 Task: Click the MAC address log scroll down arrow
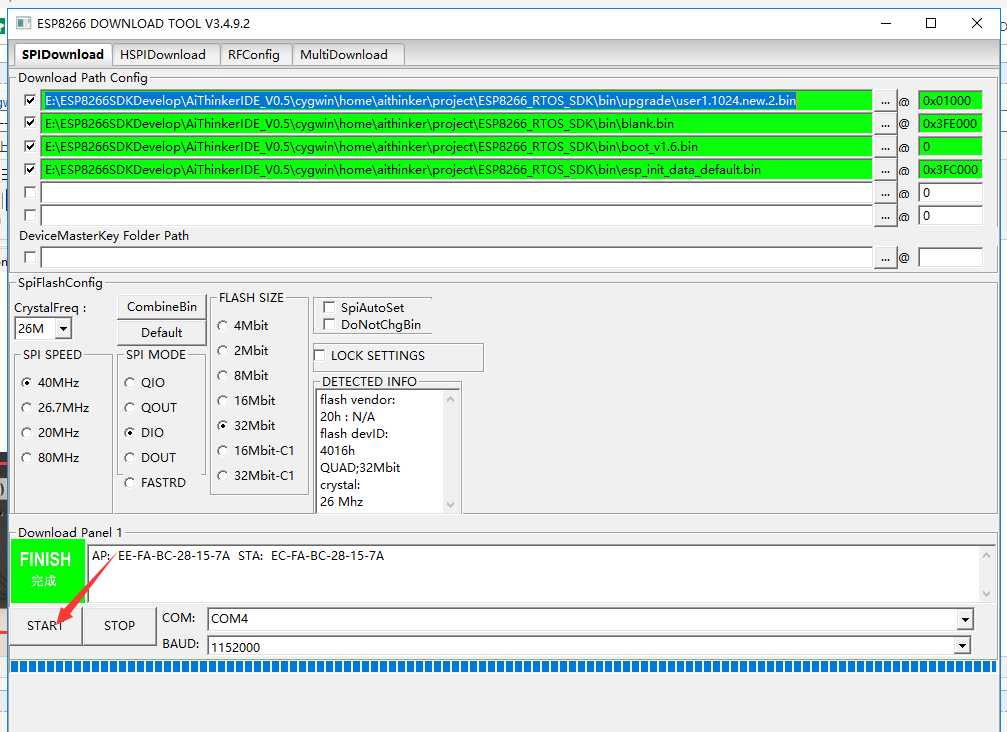986,594
